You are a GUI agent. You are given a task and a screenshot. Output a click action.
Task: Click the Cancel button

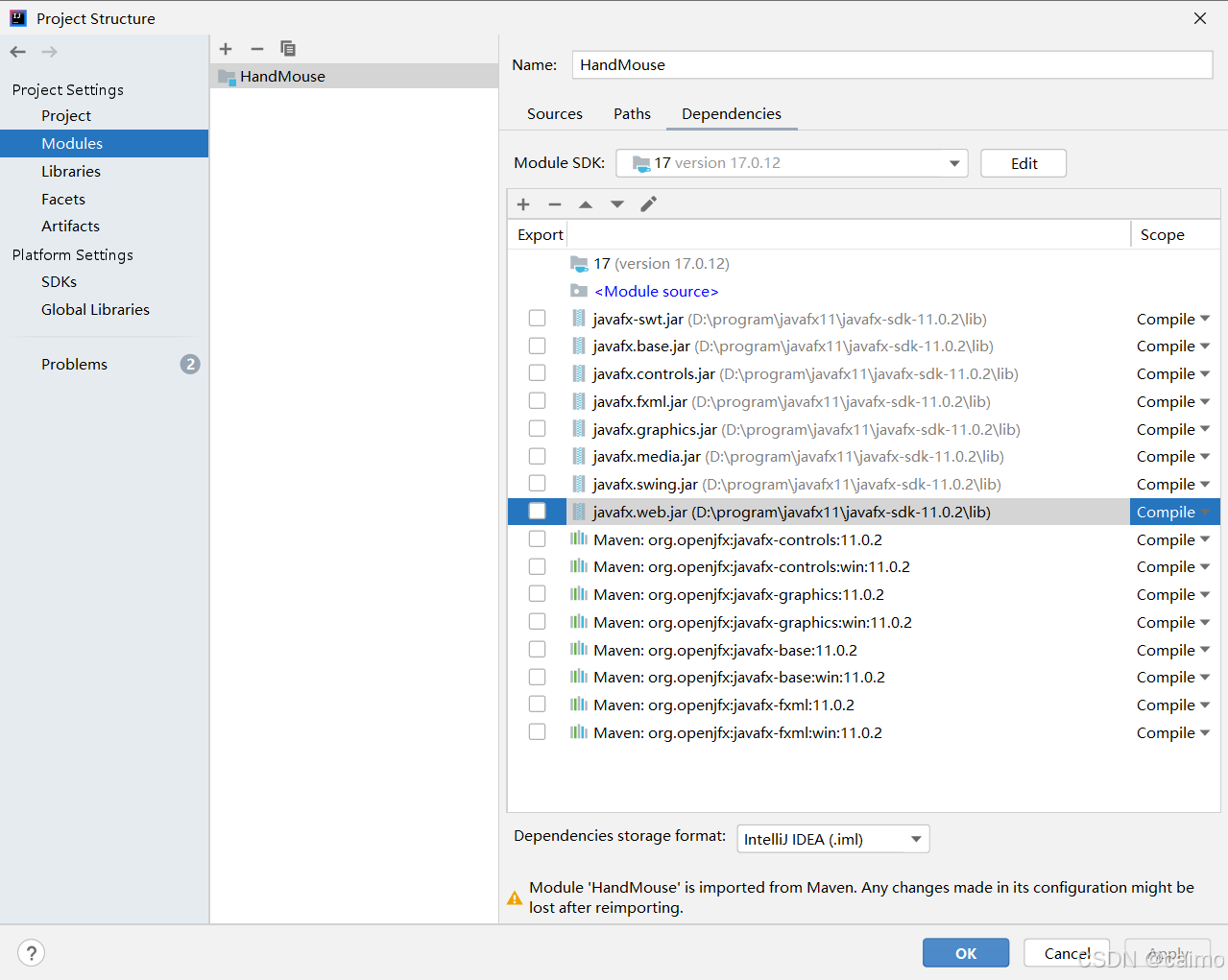(1067, 953)
